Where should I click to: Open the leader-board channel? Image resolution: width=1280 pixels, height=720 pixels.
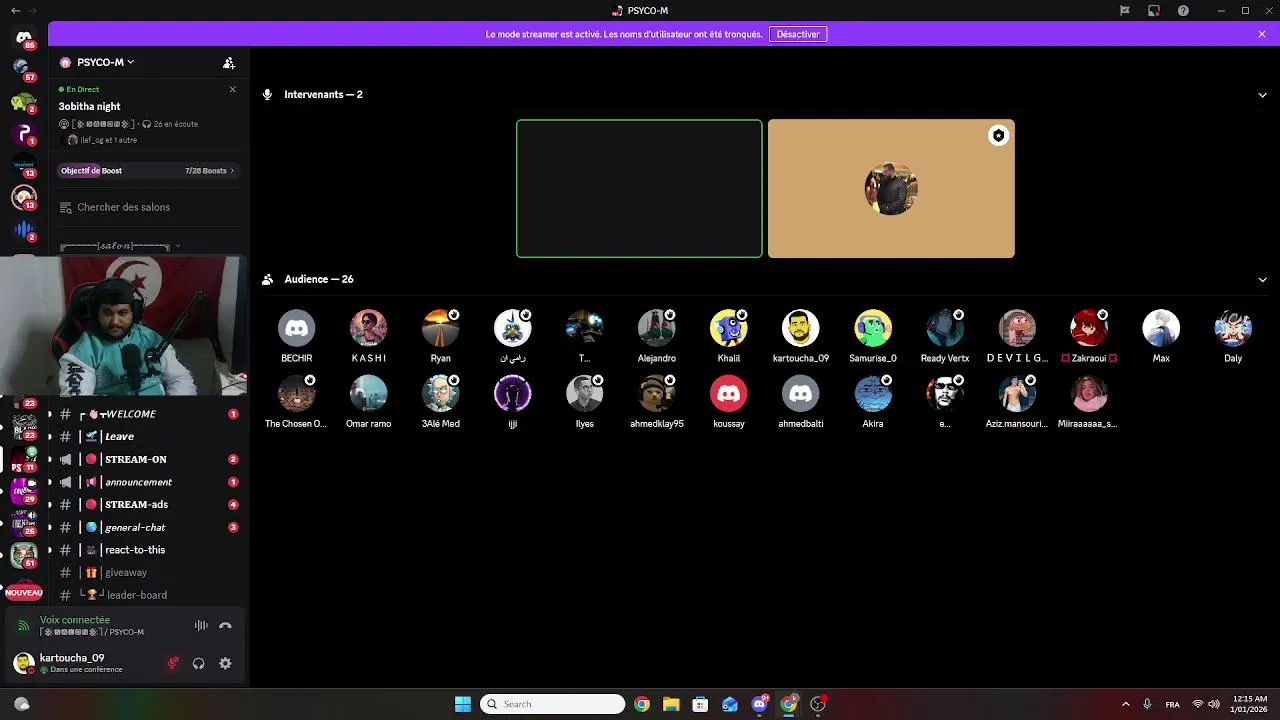click(147, 595)
